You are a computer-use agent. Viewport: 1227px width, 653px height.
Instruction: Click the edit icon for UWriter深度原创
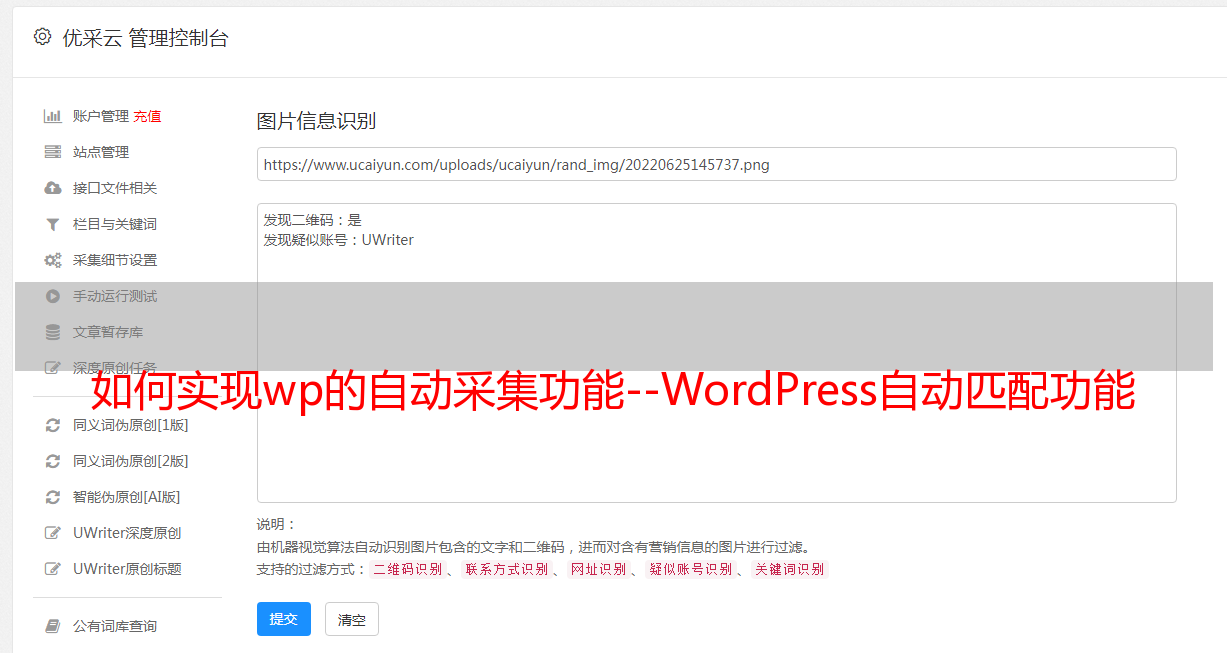(53, 533)
